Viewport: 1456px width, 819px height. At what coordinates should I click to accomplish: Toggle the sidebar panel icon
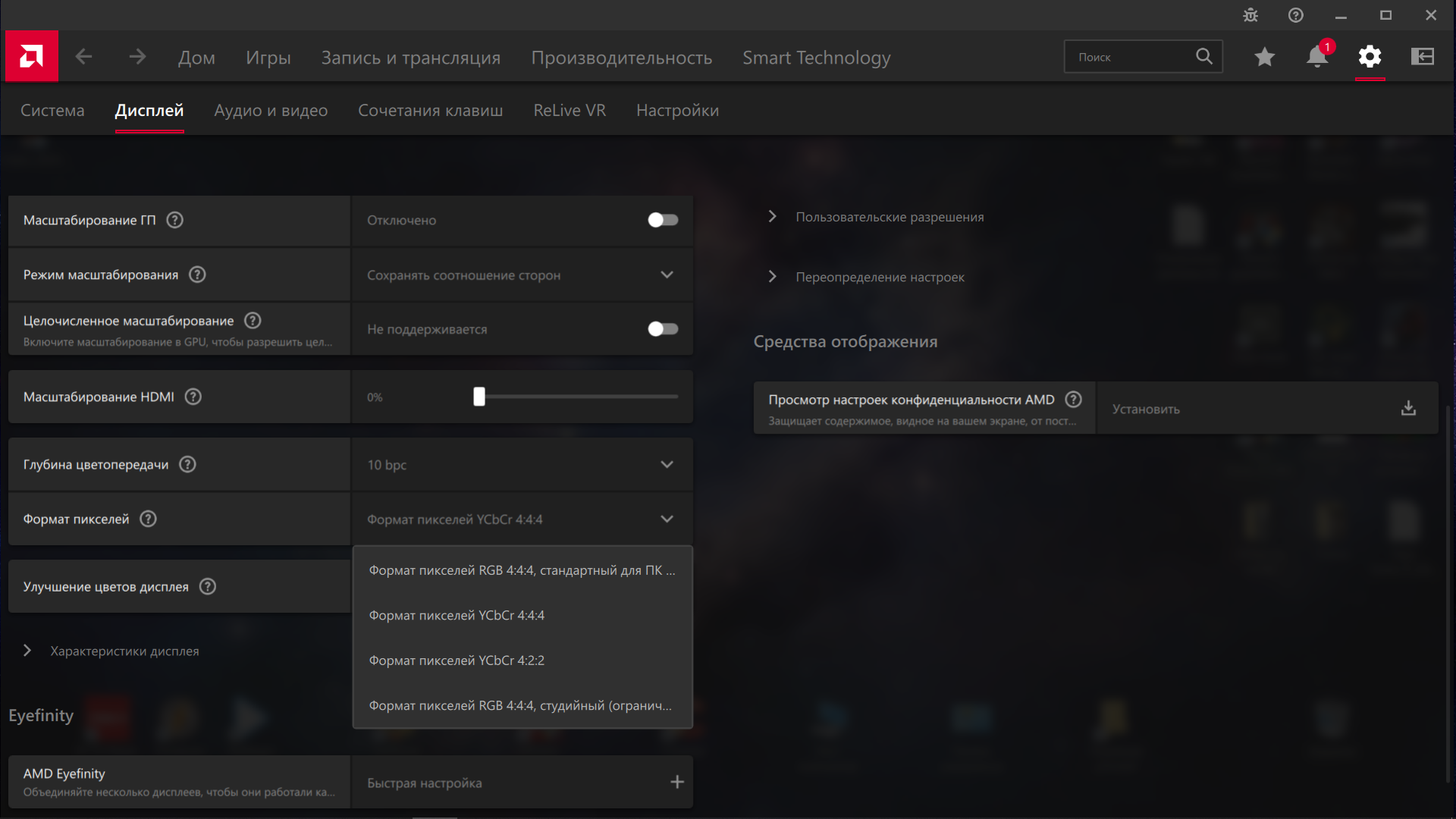pyautogui.click(x=1422, y=57)
